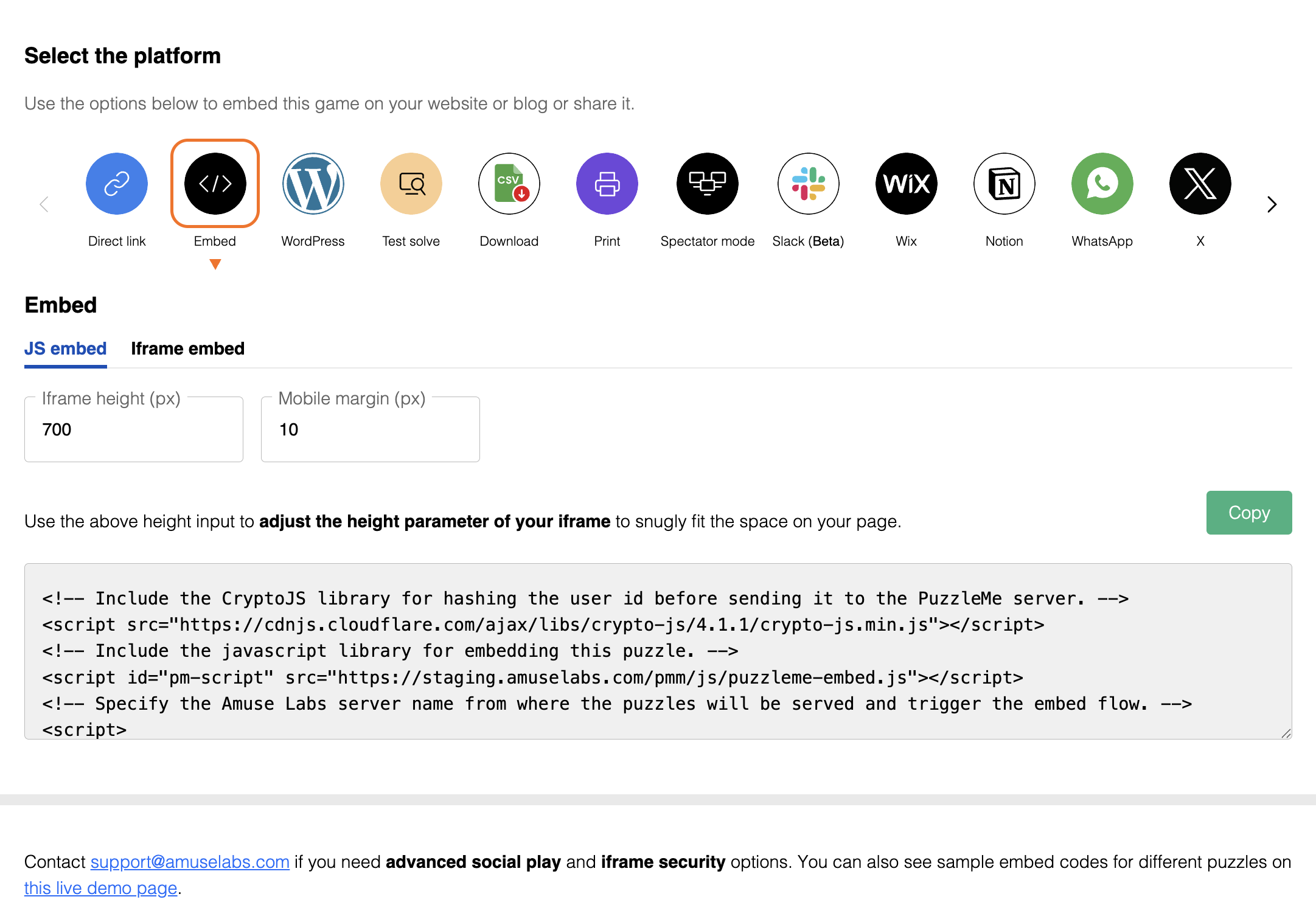The height and width of the screenshot is (908, 1316).
Task: Share via the WhatsApp icon
Action: (x=1102, y=184)
